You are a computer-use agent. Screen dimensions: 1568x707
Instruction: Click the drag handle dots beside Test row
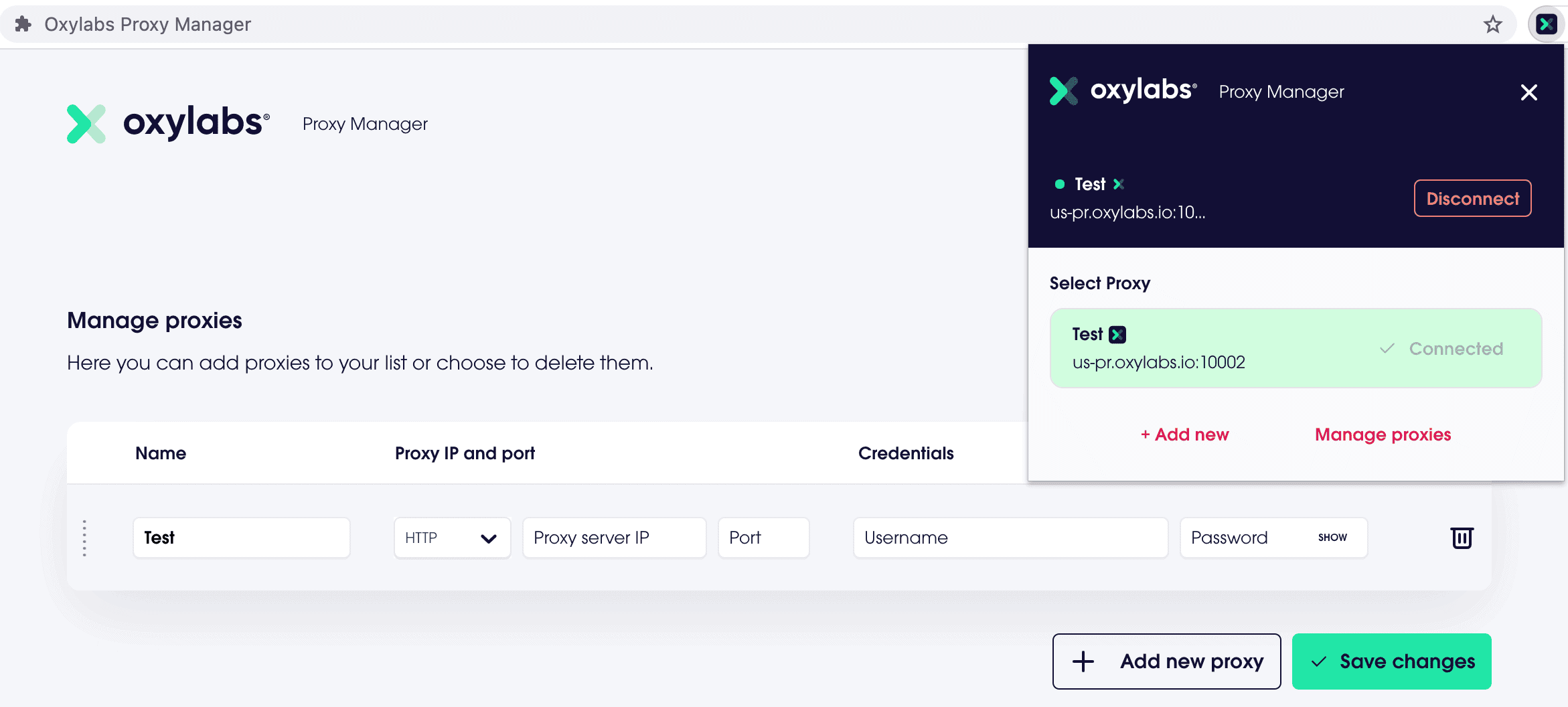(84, 538)
